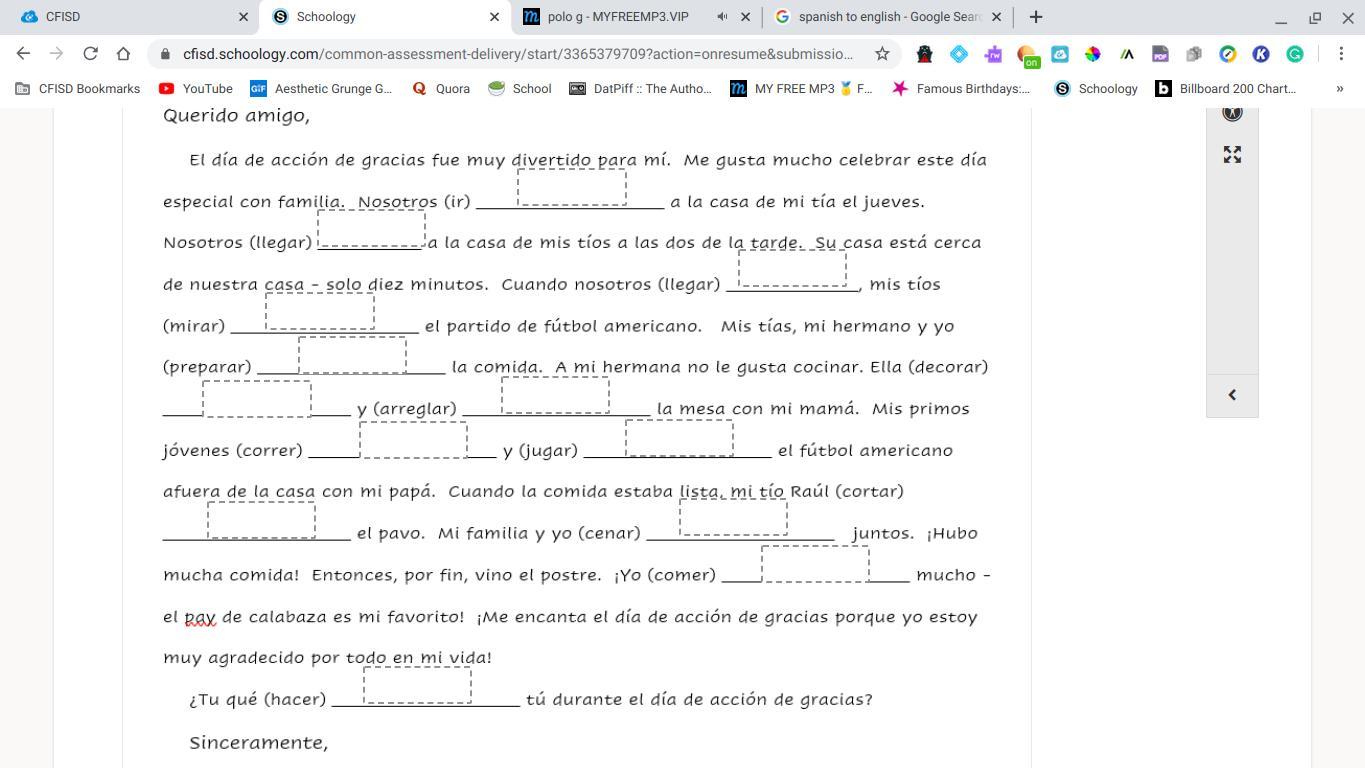Close the Schoology tab
This screenshot has height=768, width=1365.
pos(494,17)
